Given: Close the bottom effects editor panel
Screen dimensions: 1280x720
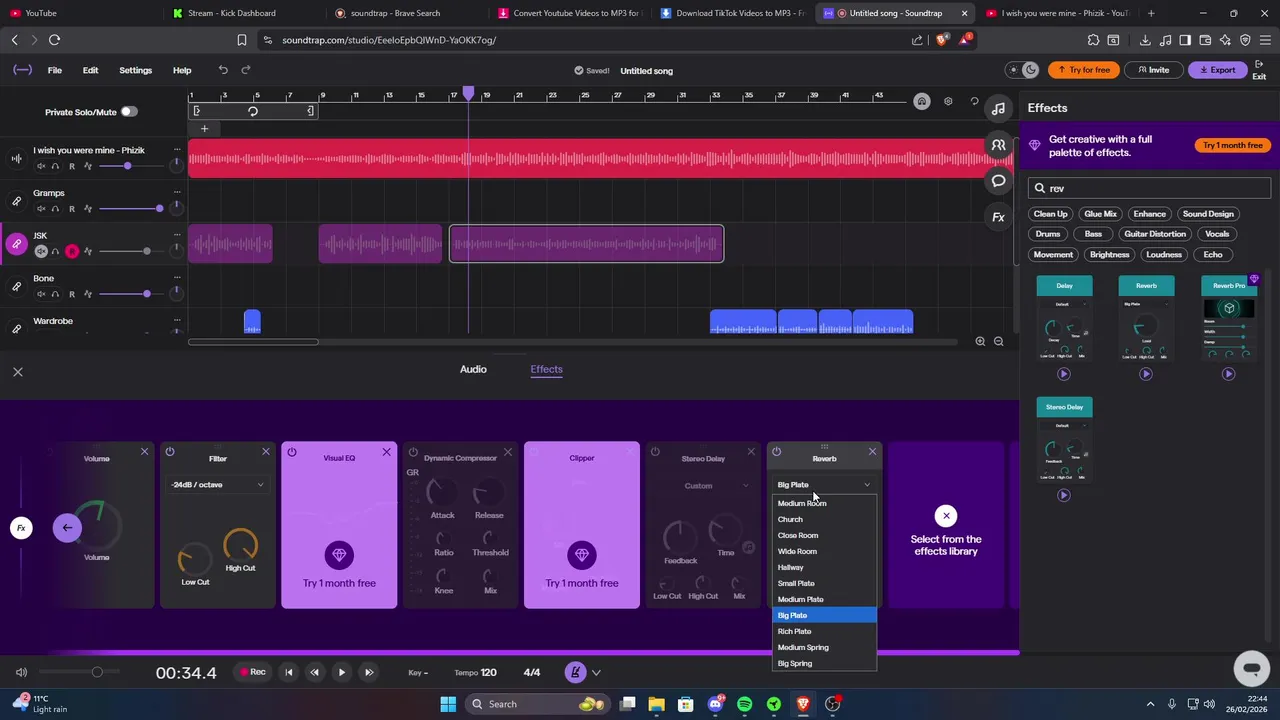Looking at the screenshot, I should coord(17,372).
